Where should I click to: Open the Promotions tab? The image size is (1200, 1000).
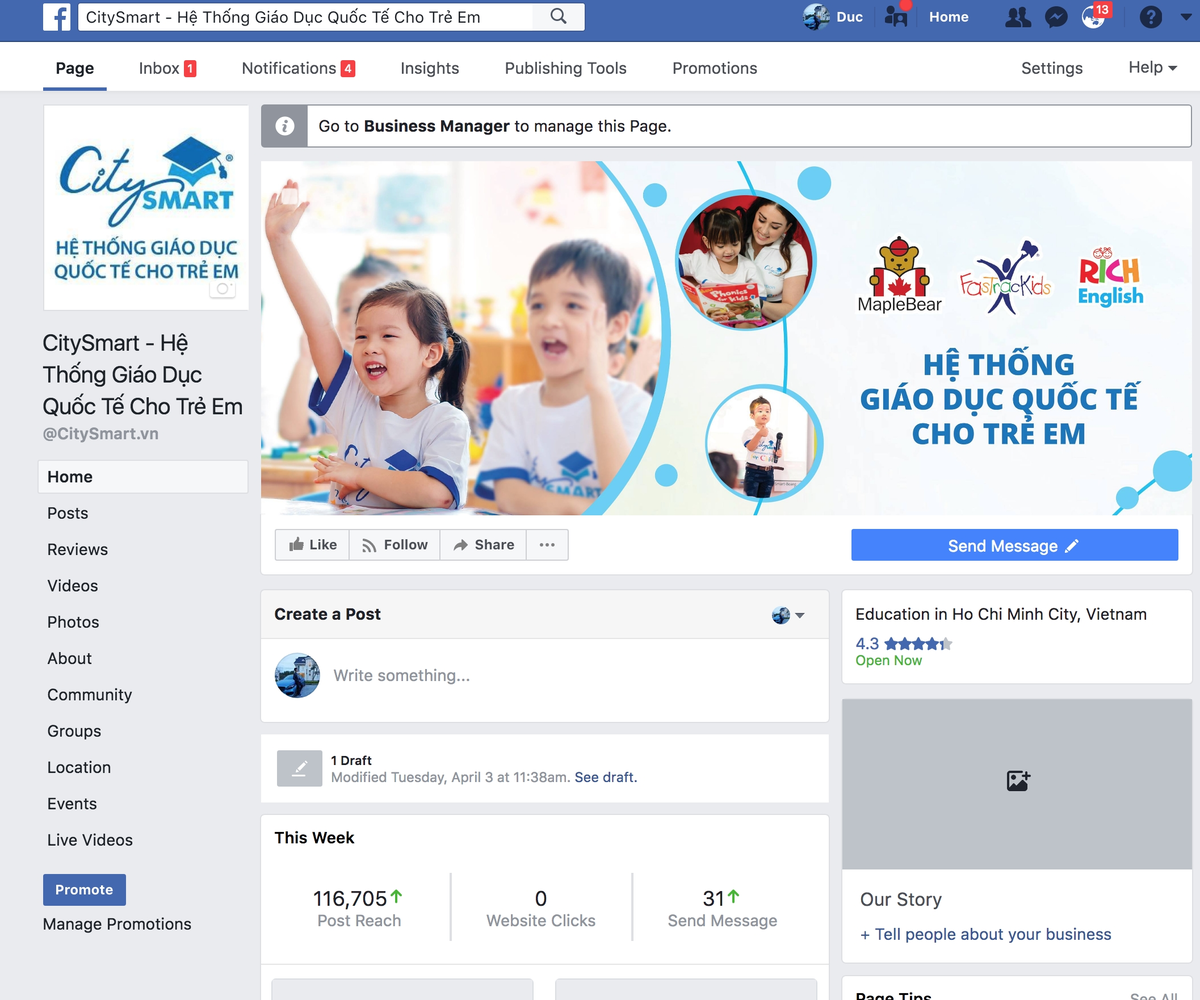pos(715,68)
